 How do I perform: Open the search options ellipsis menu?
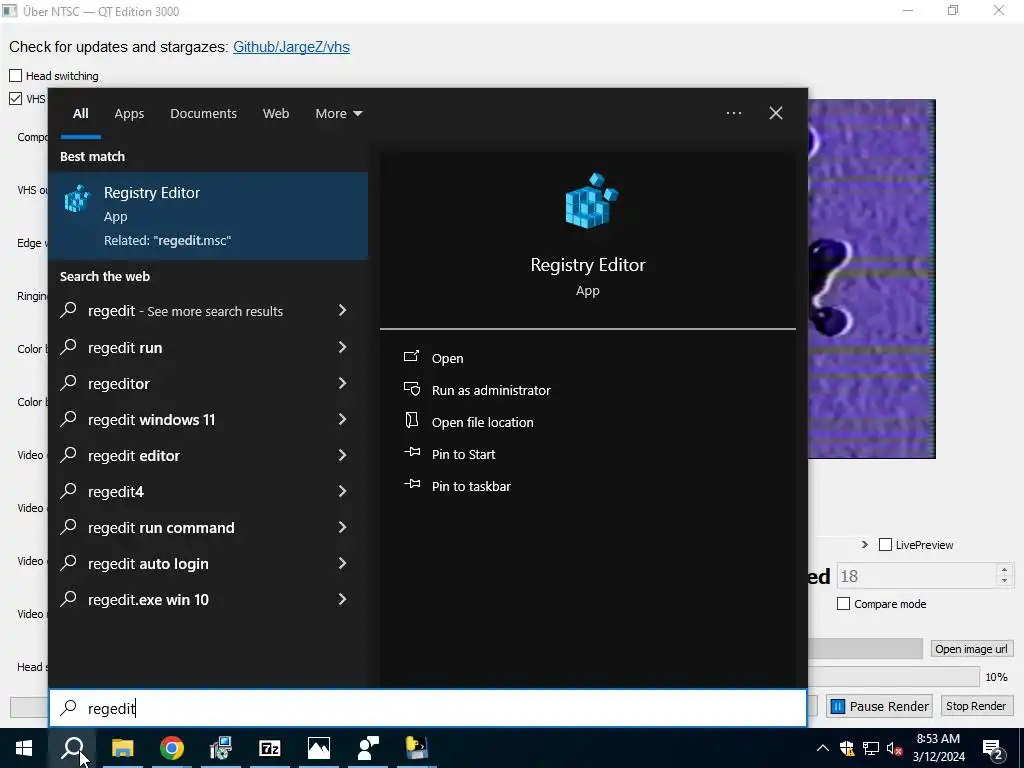click(733, 113)
